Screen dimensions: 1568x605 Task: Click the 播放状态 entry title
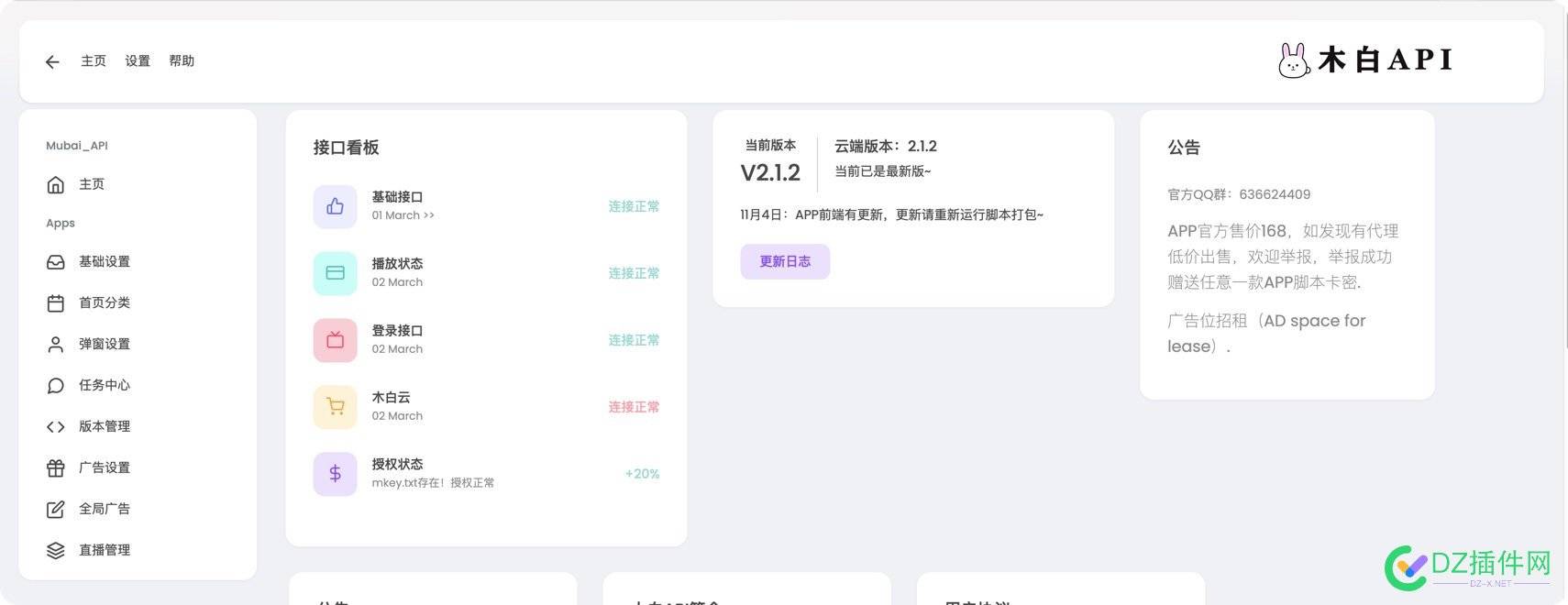point(397,264)
